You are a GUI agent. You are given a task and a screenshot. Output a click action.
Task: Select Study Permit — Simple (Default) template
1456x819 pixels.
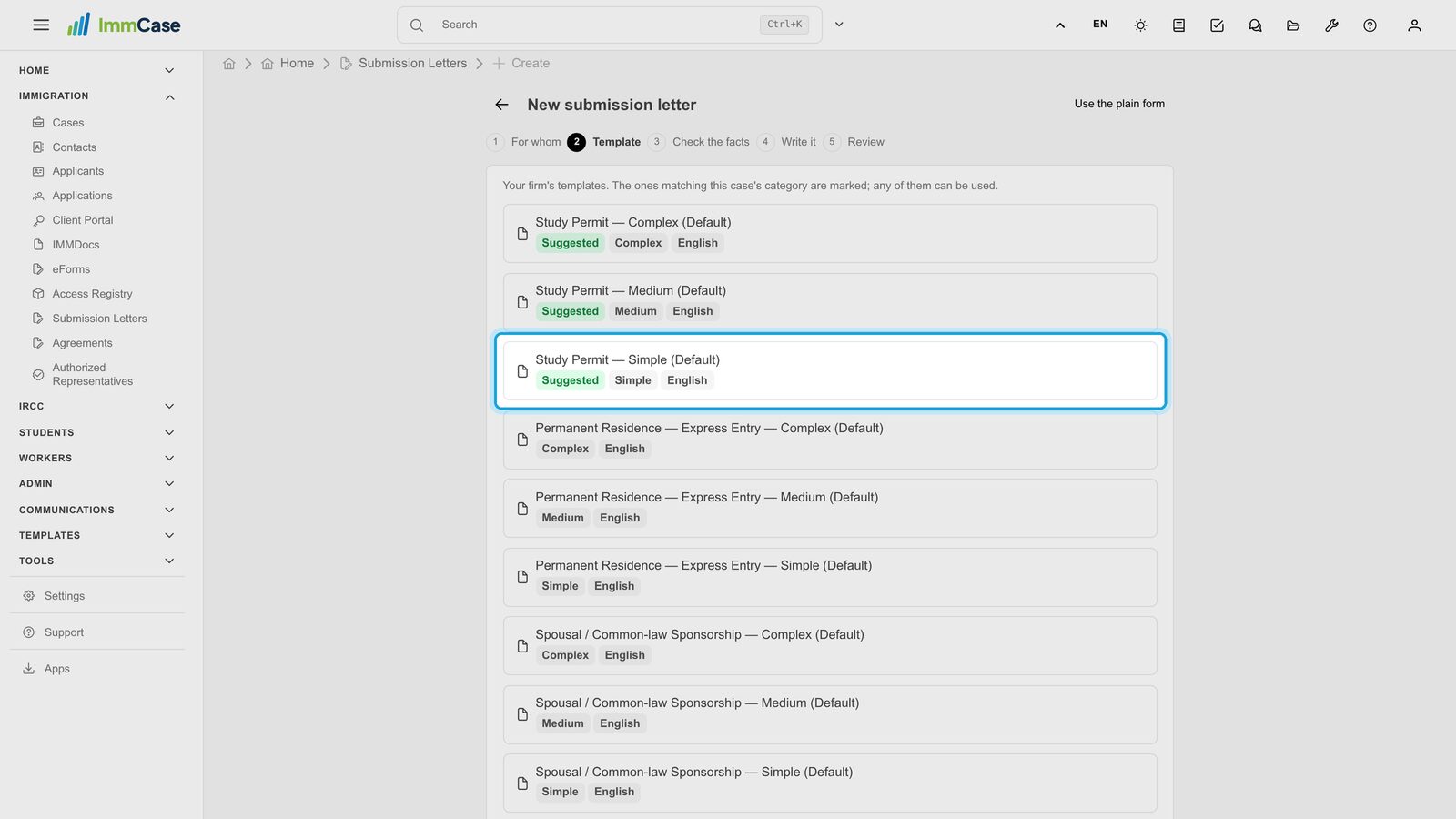coord(830,371)
